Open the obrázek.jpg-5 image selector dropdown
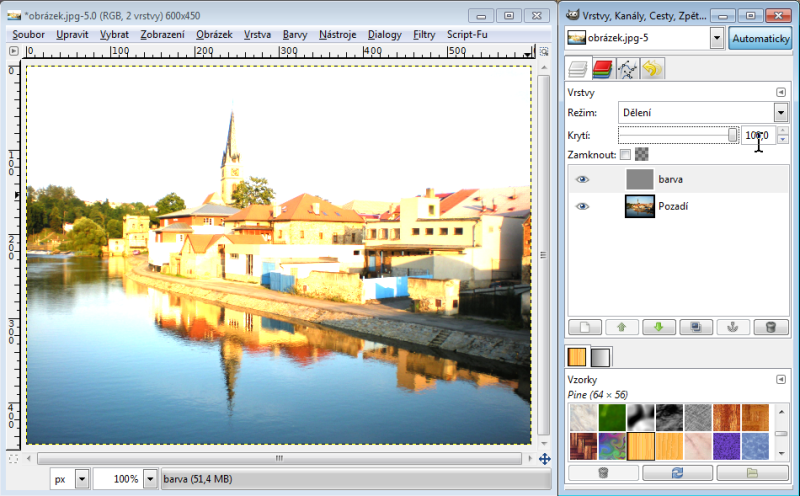Viewport: 800px width, 496px height. click(x=717, y=38)
